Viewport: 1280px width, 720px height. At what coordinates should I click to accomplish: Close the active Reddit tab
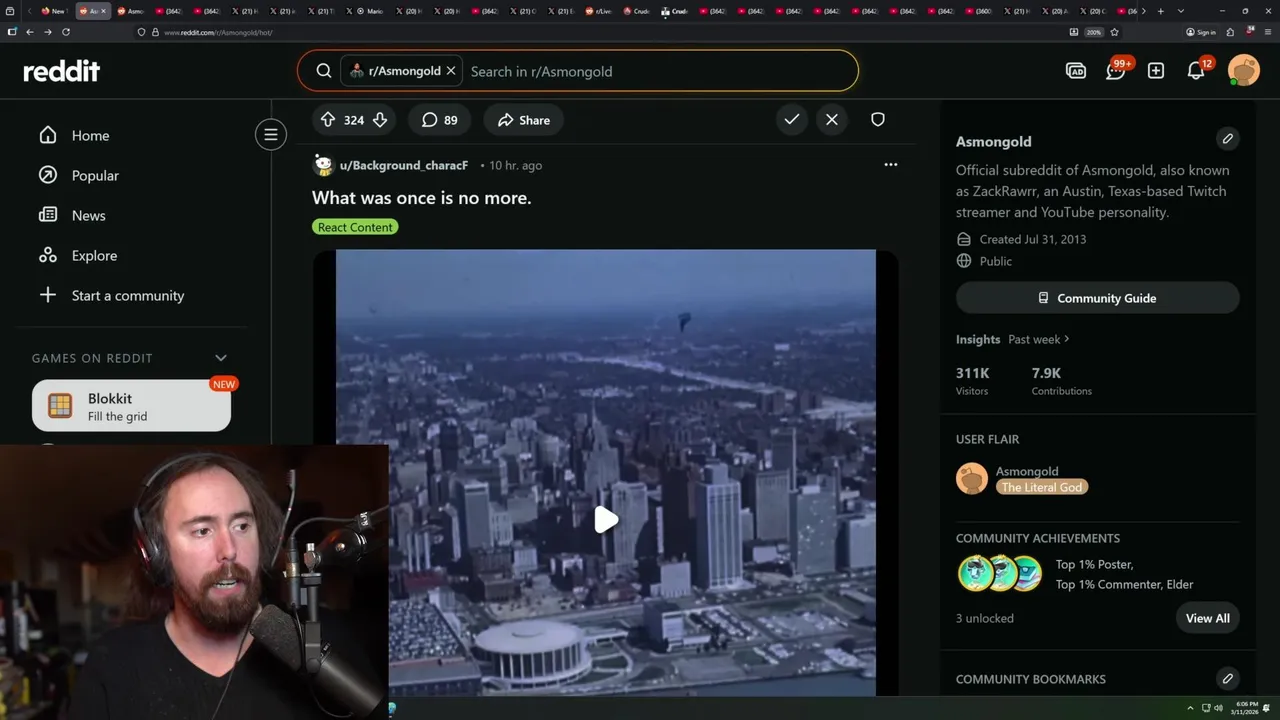coord(103,11)
